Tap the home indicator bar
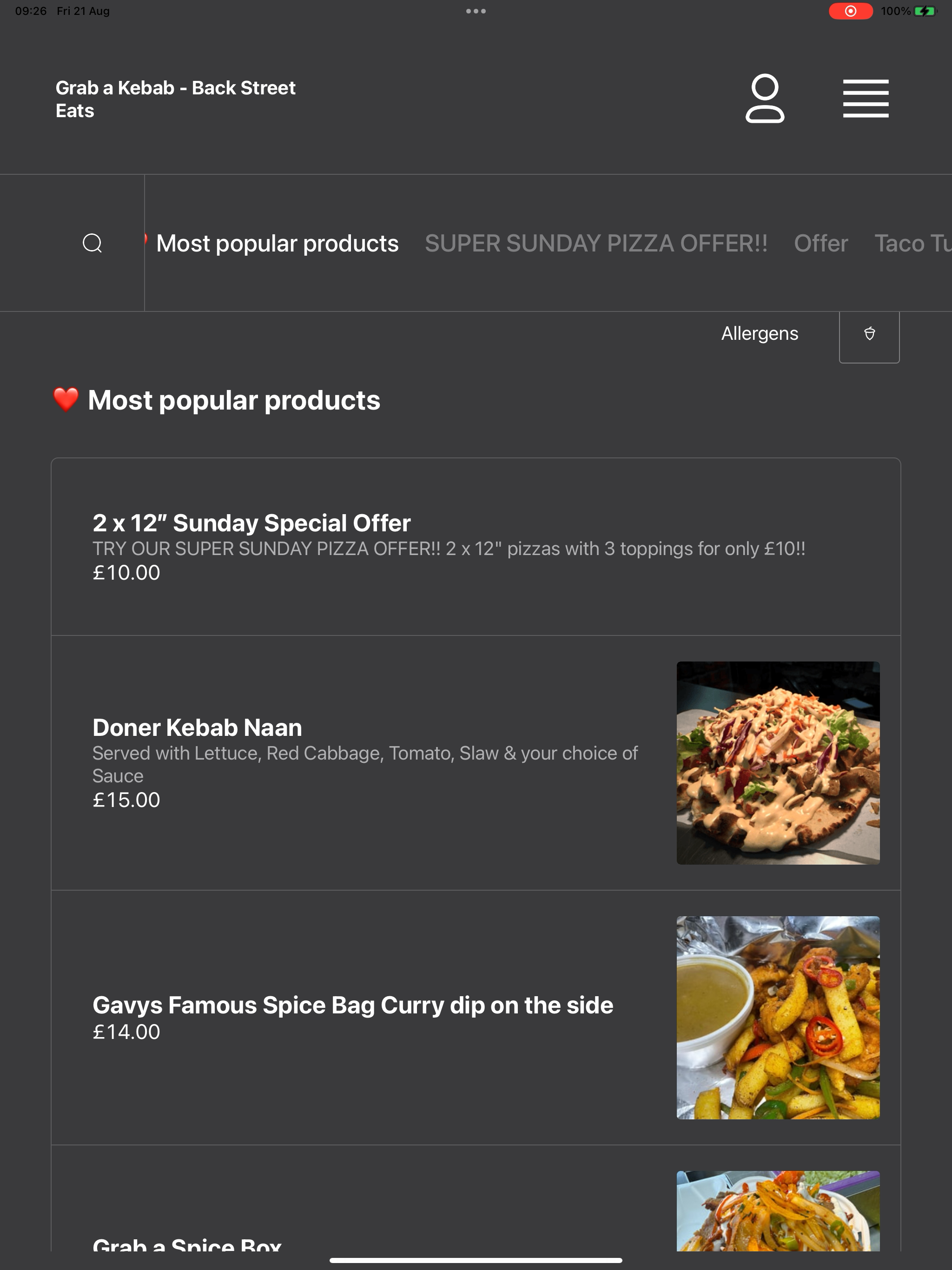Viewport: 952px width, 1270px height. (x=476, y=1260)
